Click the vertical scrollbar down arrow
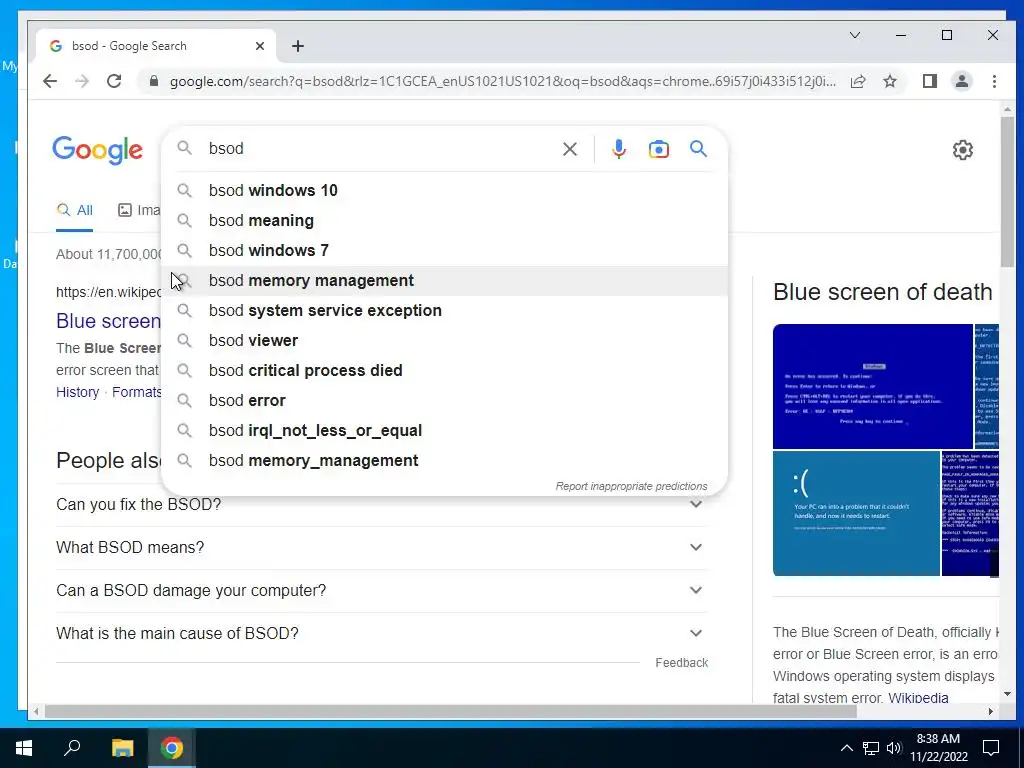 (x=1006, y=694)
